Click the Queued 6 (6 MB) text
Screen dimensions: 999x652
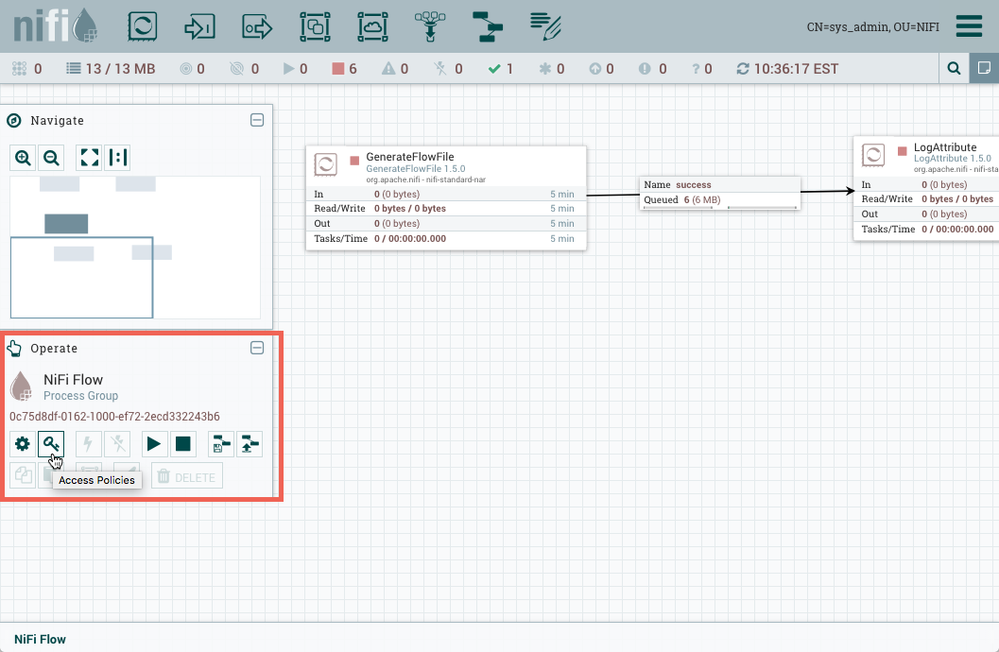click(x=682, y=199)
